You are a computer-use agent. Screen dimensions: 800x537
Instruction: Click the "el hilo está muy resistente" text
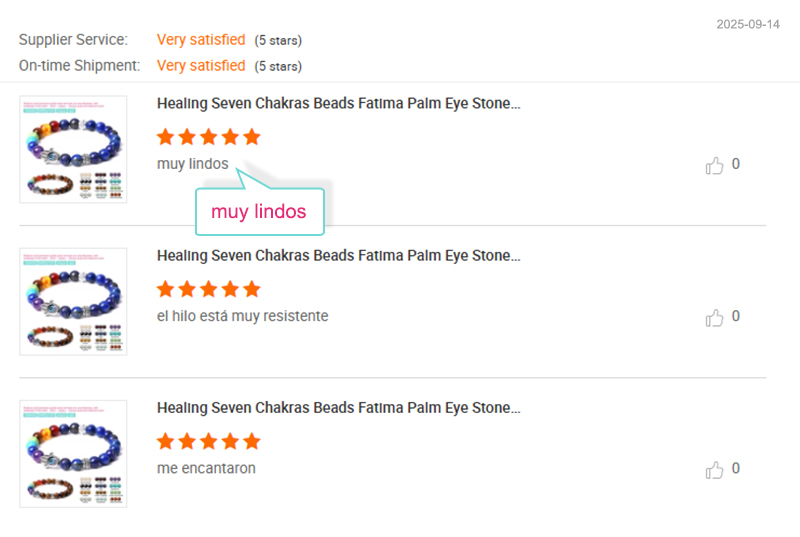[x=242, y=316]
